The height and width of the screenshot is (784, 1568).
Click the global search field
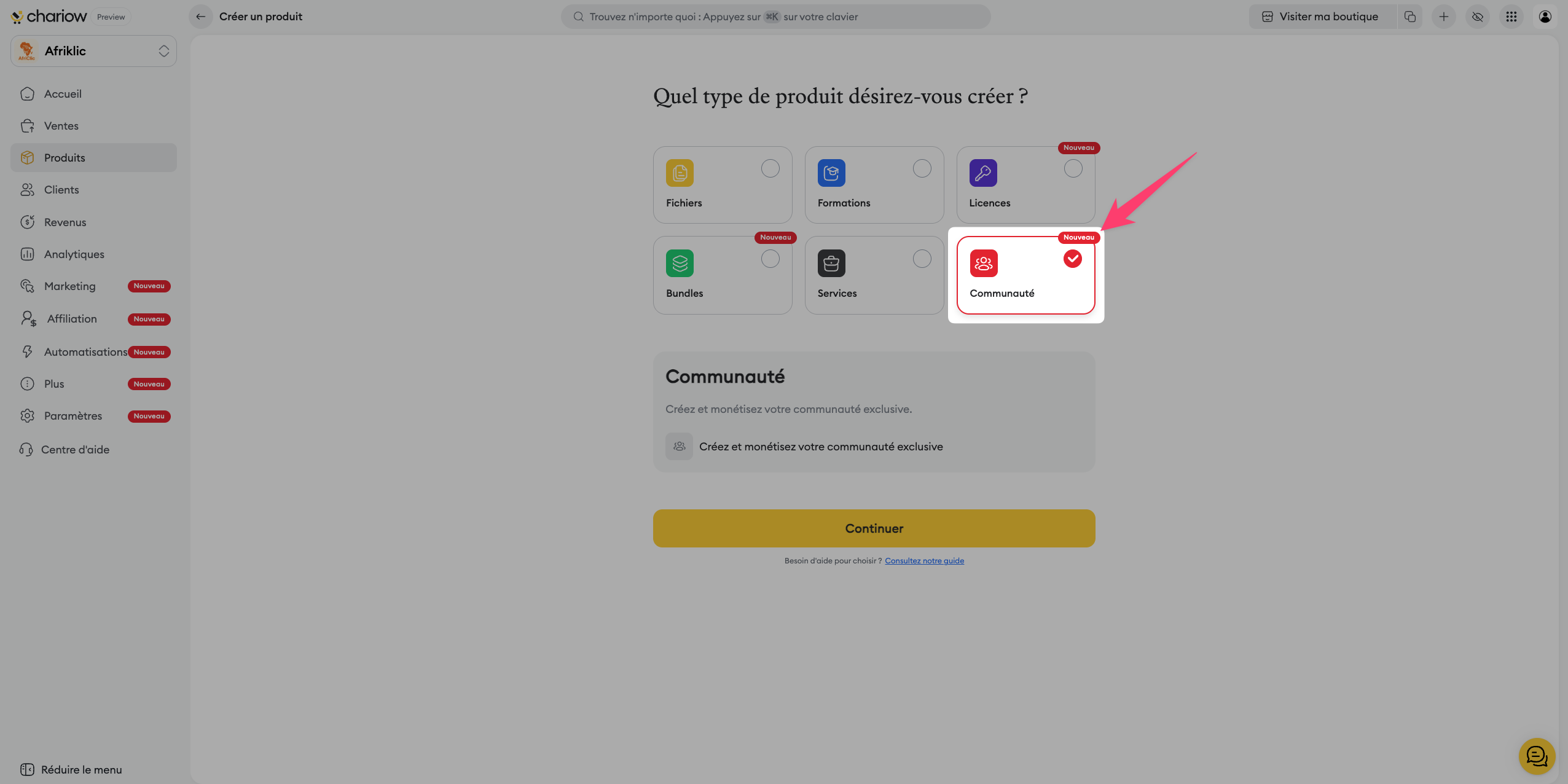point(775,17)
